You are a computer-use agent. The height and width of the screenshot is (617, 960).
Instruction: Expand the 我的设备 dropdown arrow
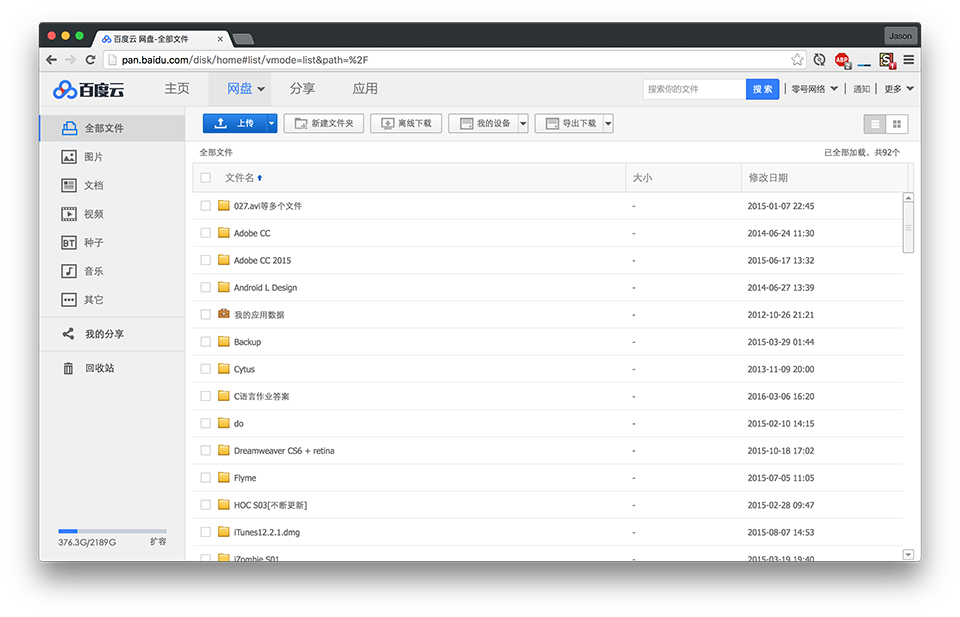coord(523,124)
